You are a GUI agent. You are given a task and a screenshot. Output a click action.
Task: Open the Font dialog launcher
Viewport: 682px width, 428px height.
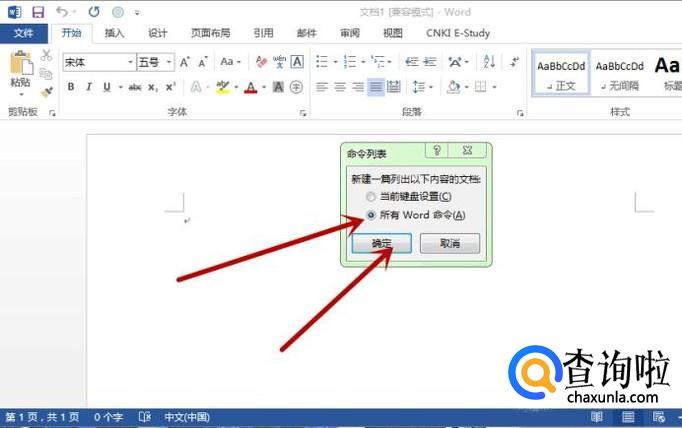pyautogui.click(x=303, y=113)
